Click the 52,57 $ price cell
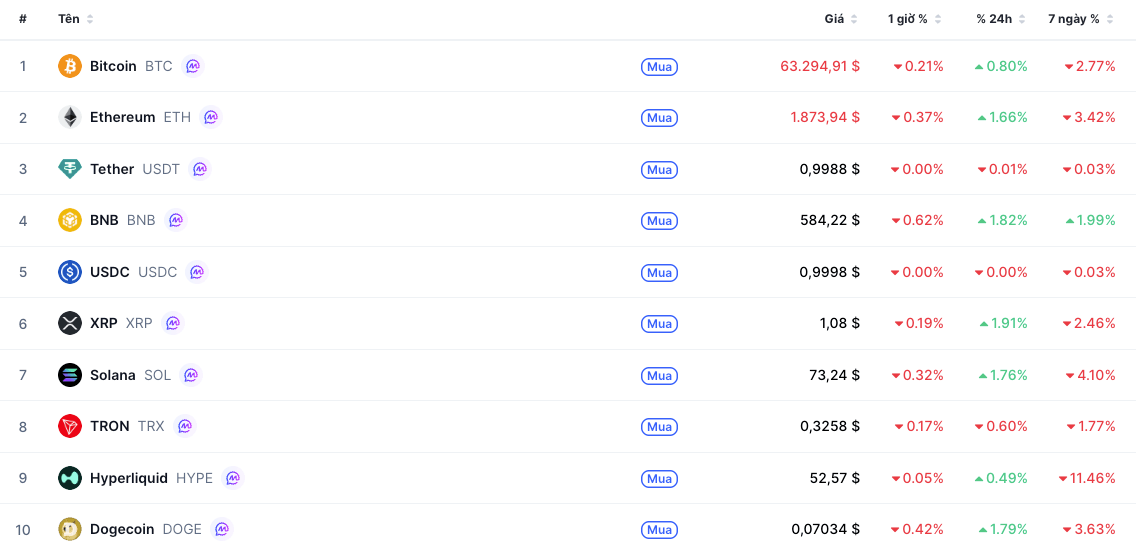Image resolution: width=1136 pixels, height=554 pixels. click(835, 478)
